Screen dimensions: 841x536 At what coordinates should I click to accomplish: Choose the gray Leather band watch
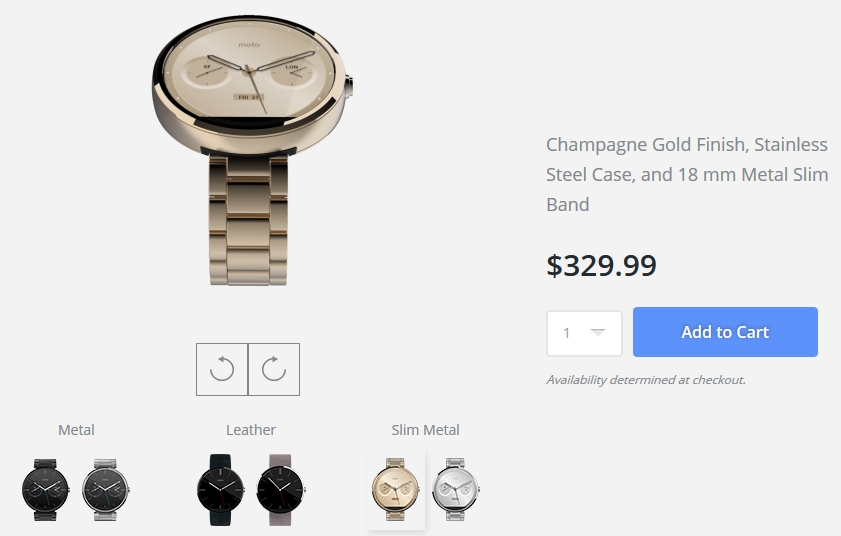pos(281,489)
